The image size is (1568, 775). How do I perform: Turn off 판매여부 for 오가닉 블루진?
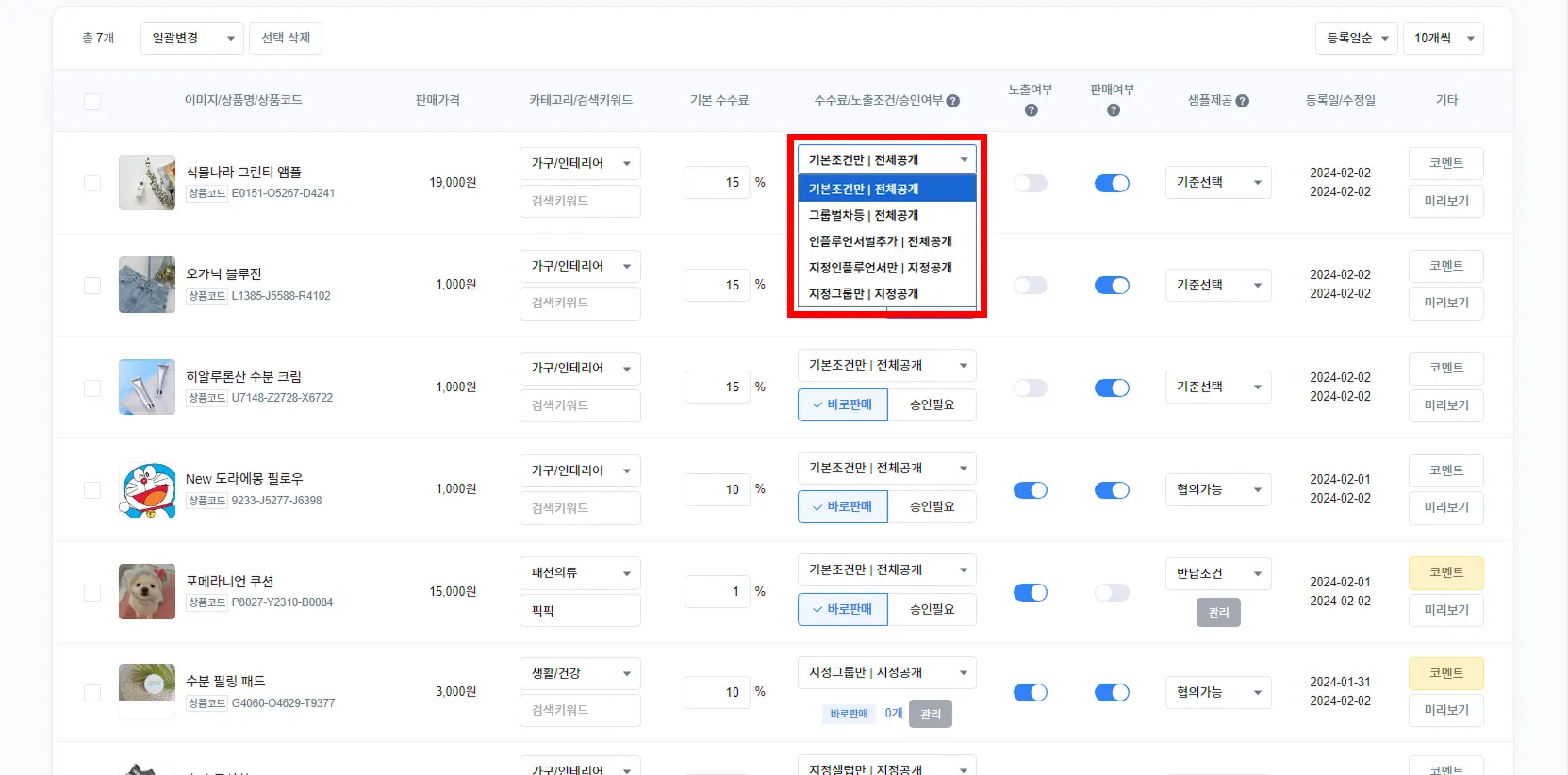coord(1113,285)
